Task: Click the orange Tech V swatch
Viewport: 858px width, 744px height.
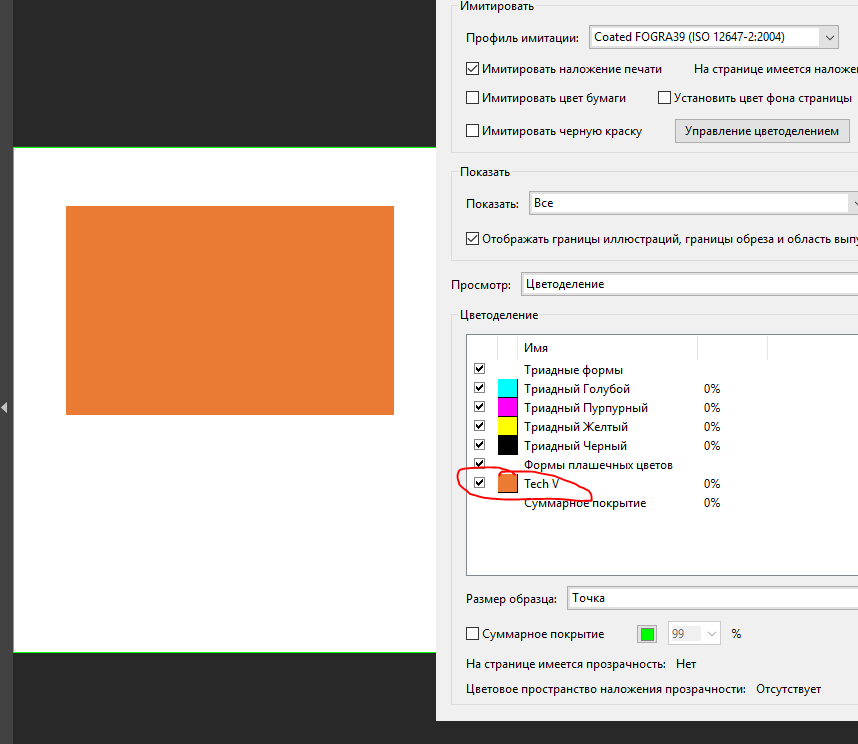Action: 508,483
